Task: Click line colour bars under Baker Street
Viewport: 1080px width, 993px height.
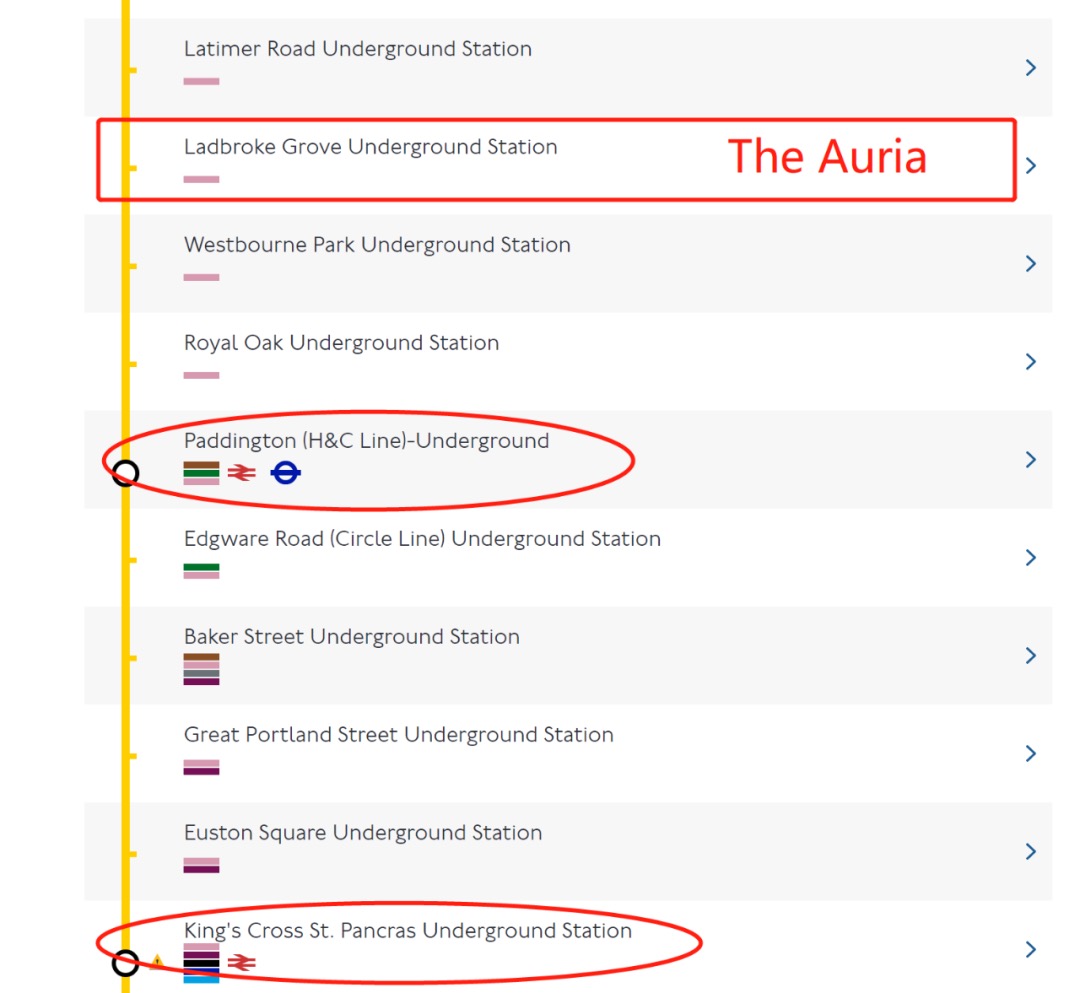Action: click(201, 669)
